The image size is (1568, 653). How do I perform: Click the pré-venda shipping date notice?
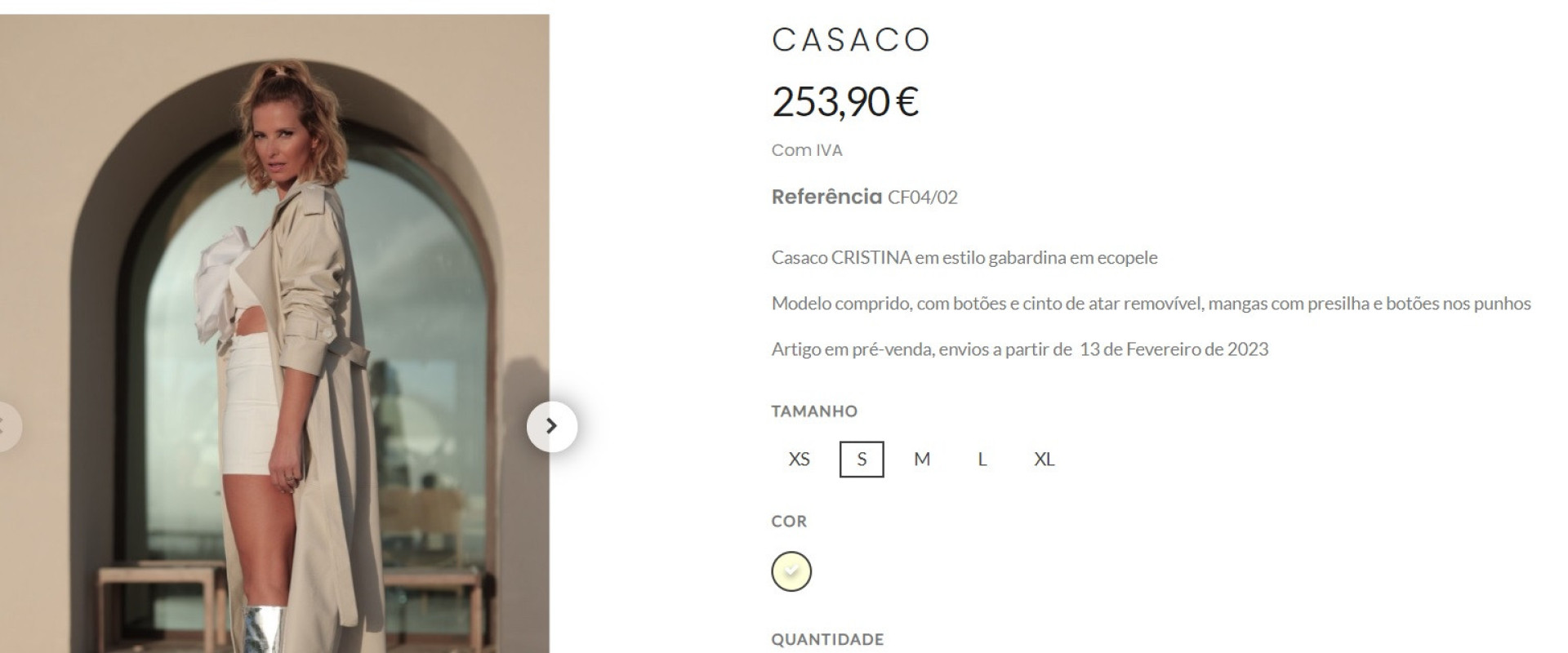1020,349
